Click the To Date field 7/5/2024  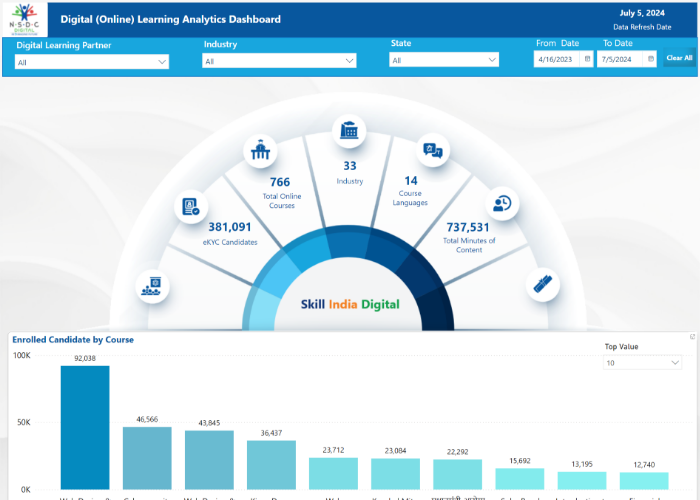(627, 59)
